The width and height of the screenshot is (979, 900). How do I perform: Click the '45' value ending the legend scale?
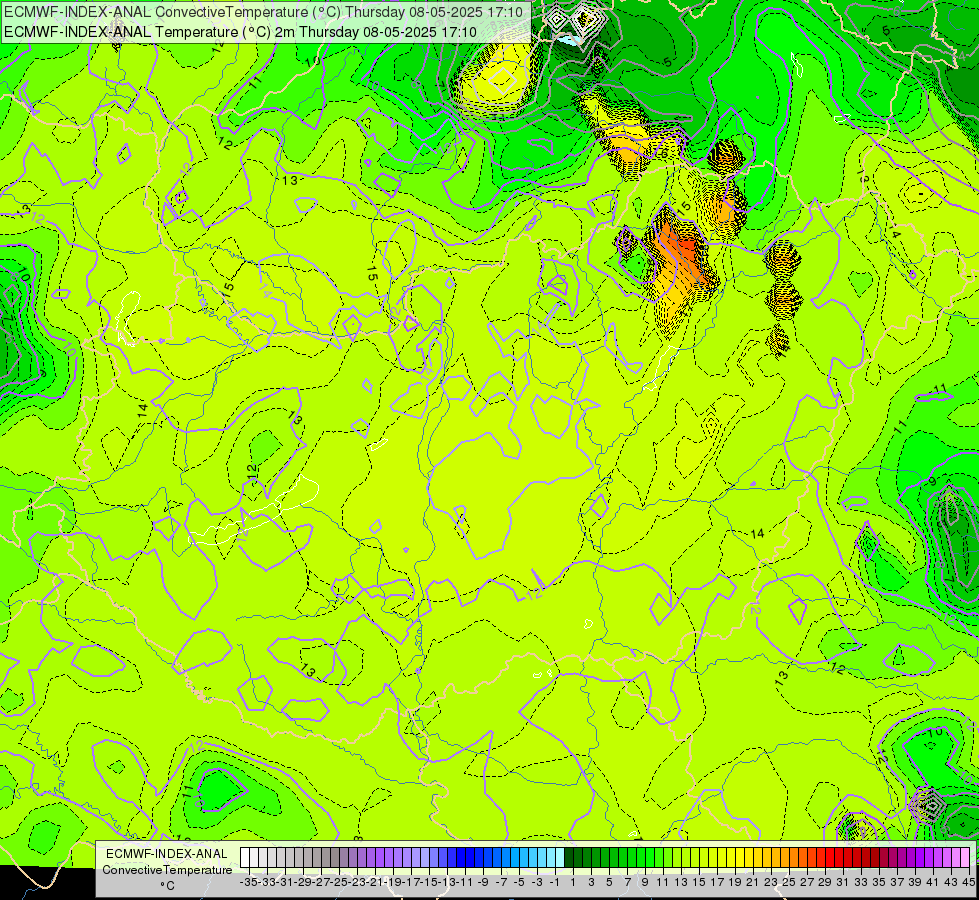coord(969,883)
